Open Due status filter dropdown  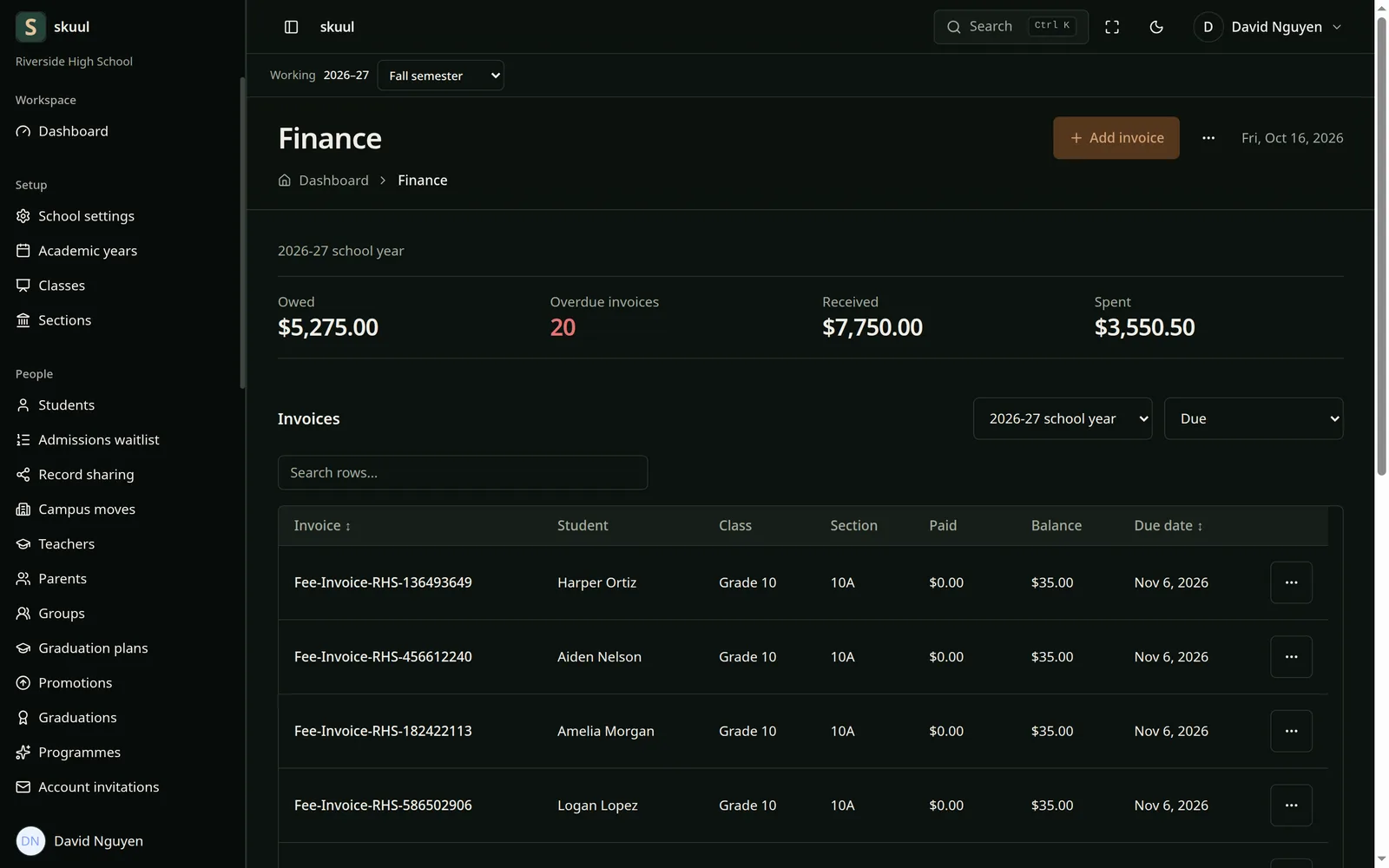tap(1254, 418)
